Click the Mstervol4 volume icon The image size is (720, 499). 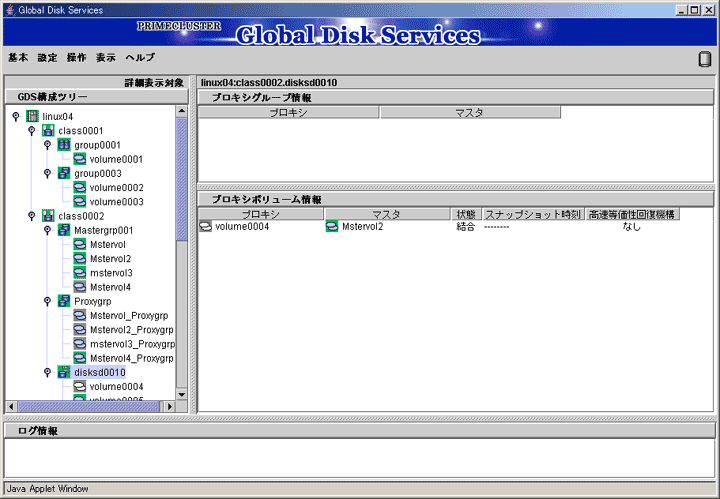click(79, 287)
